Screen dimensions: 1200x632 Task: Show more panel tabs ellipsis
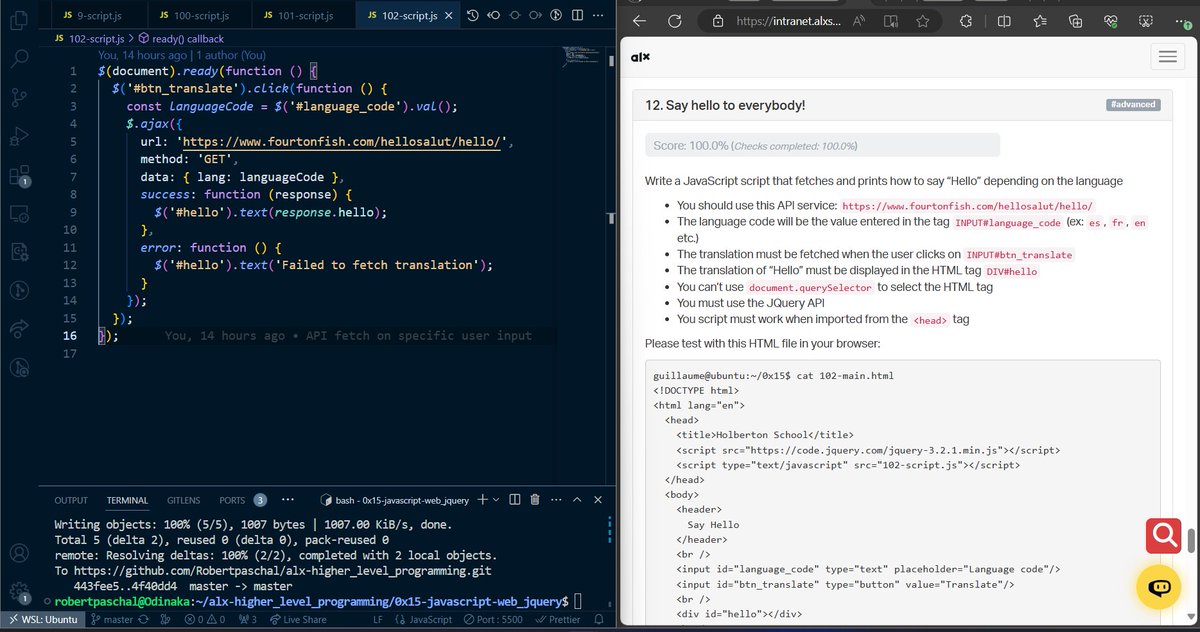click(288, 500)
